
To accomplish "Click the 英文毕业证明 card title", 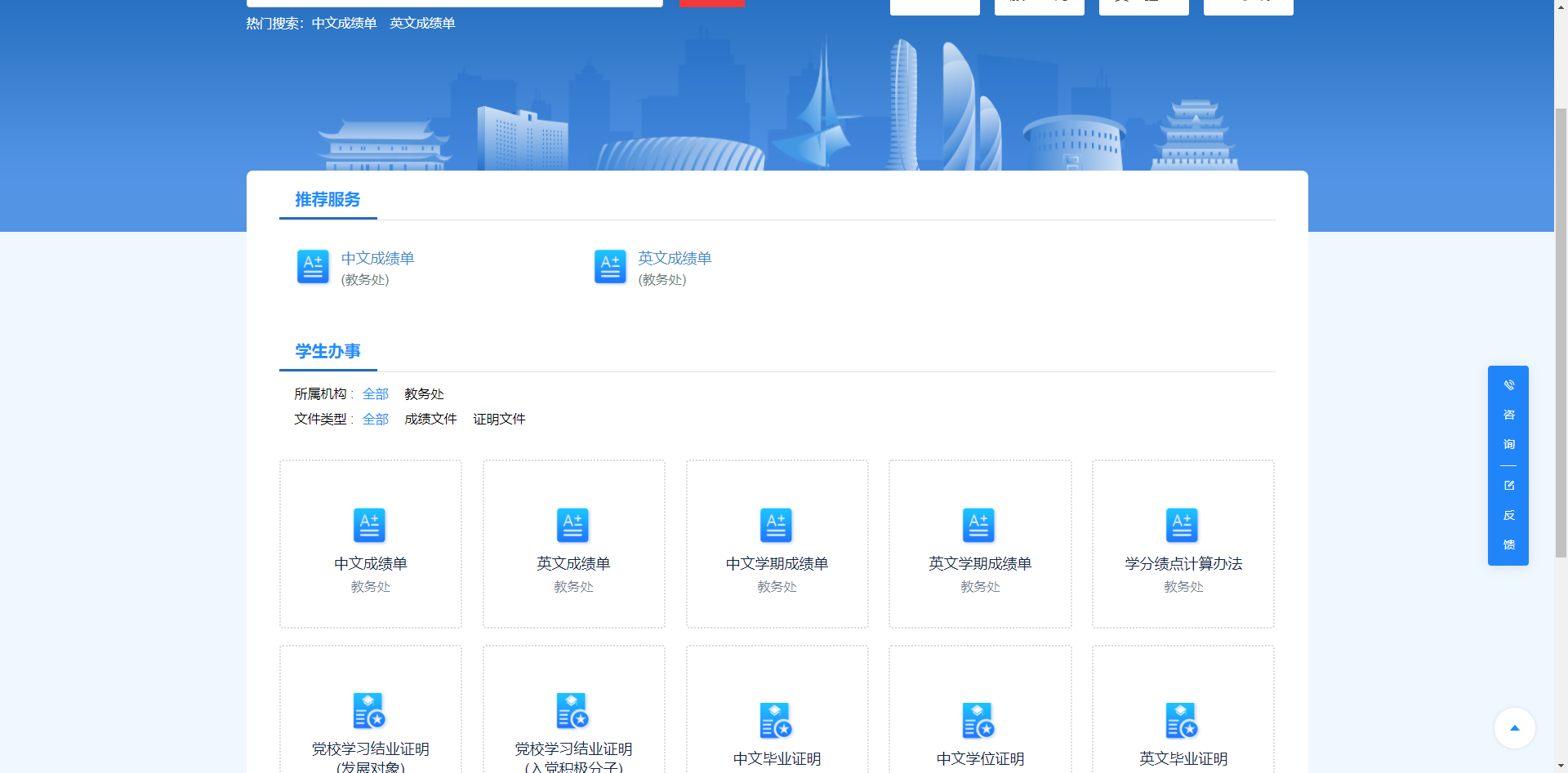I will pos(1183,759).
